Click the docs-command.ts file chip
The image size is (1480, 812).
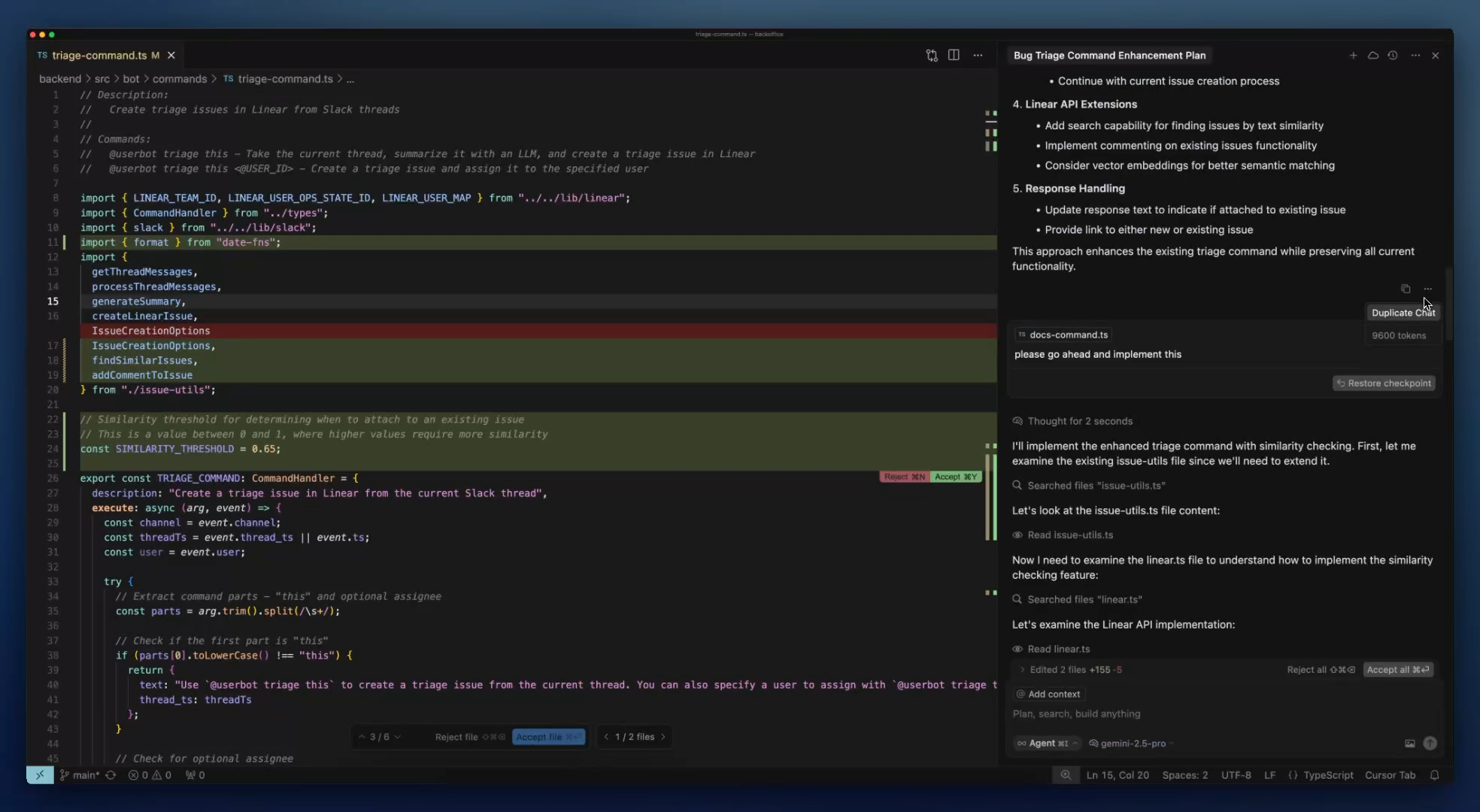(1063, 335)
